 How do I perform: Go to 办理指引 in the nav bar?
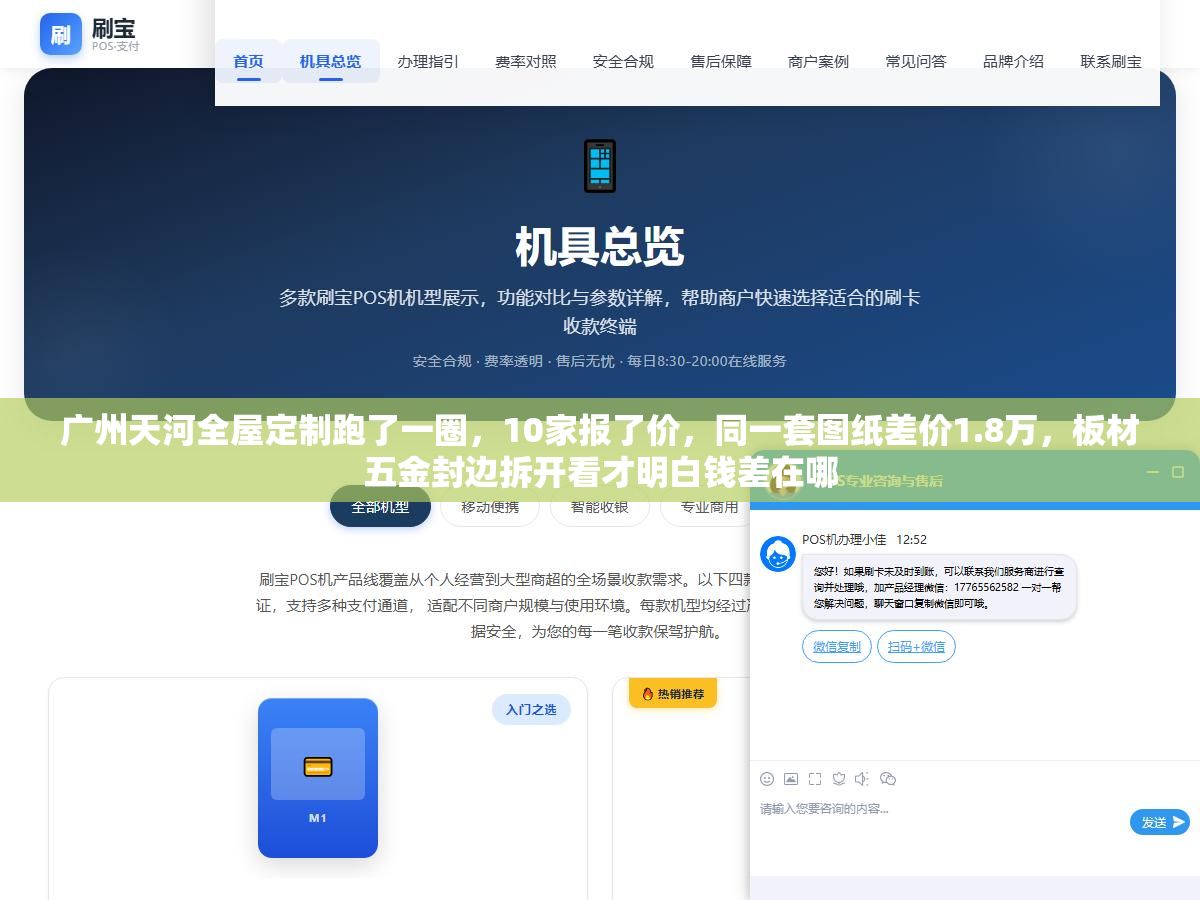coord(428,61)
